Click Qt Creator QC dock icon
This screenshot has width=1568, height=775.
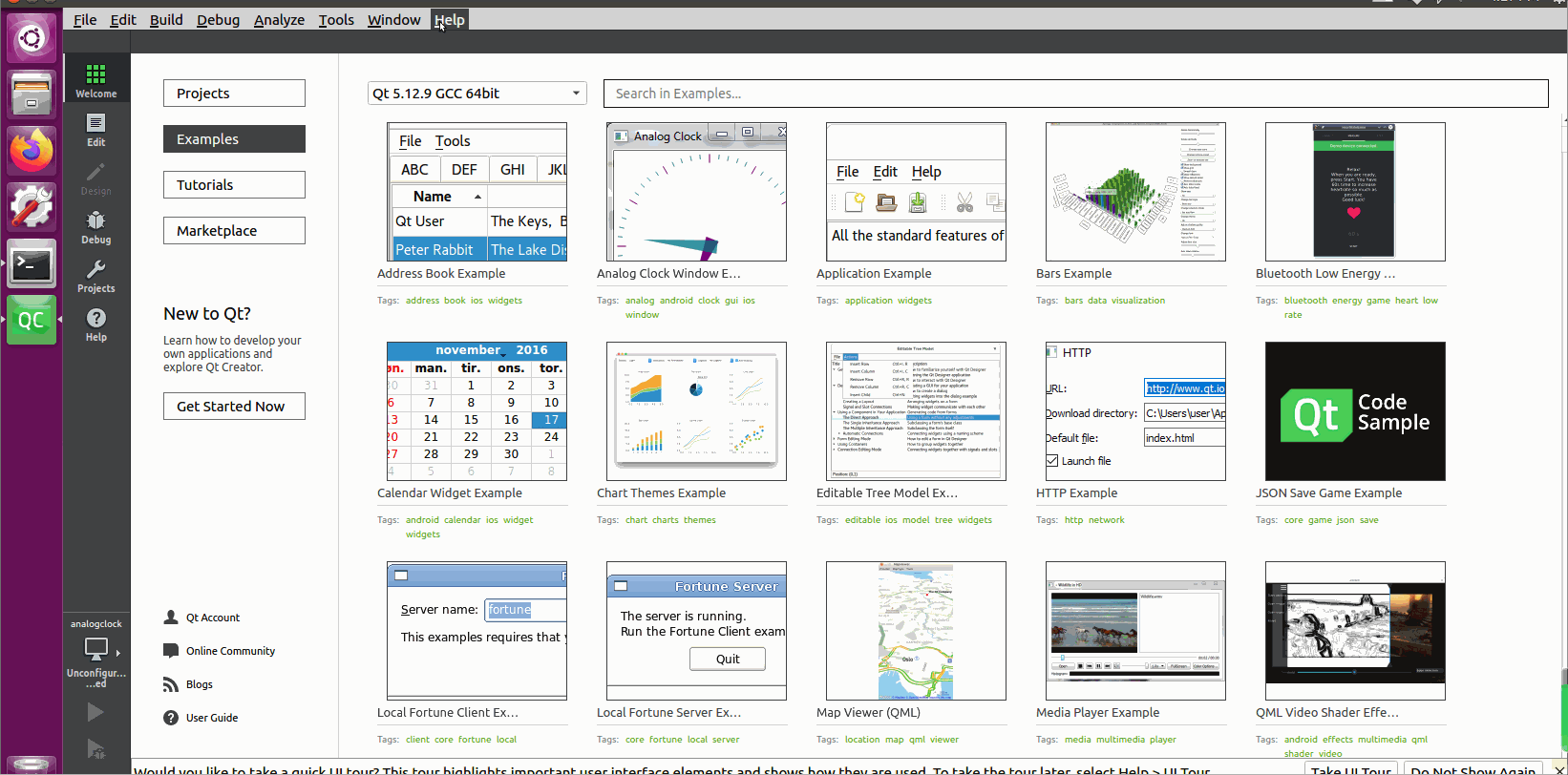(32, 320)
